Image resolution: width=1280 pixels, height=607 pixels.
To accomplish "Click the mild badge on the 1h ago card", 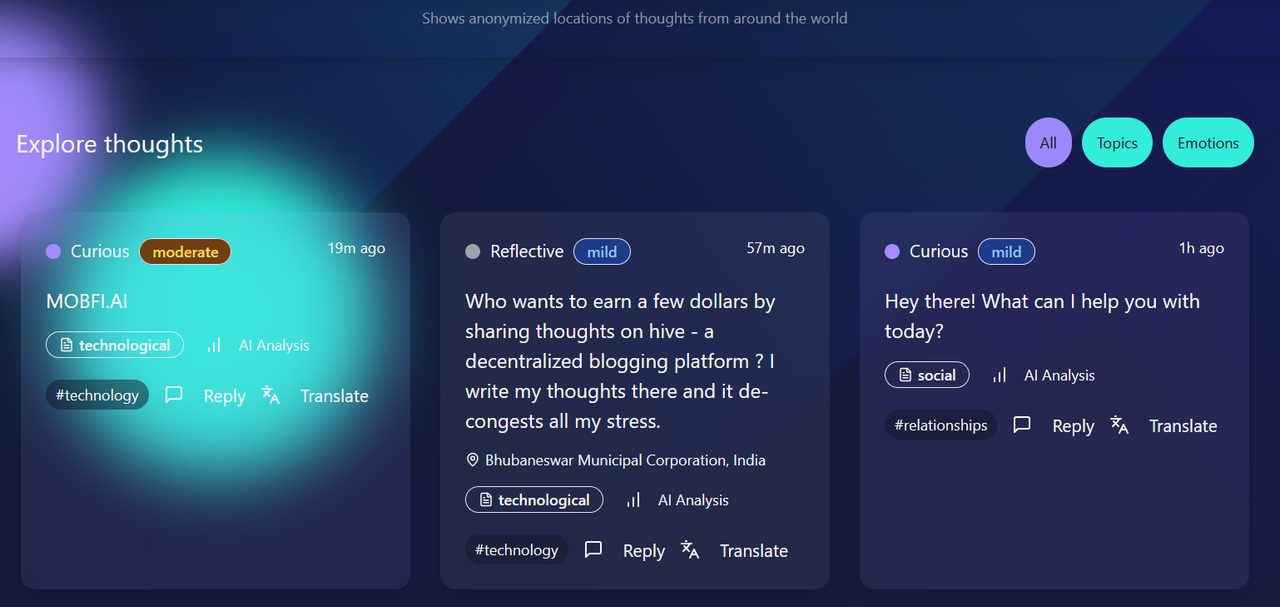I will click(x=1006, y=252).
